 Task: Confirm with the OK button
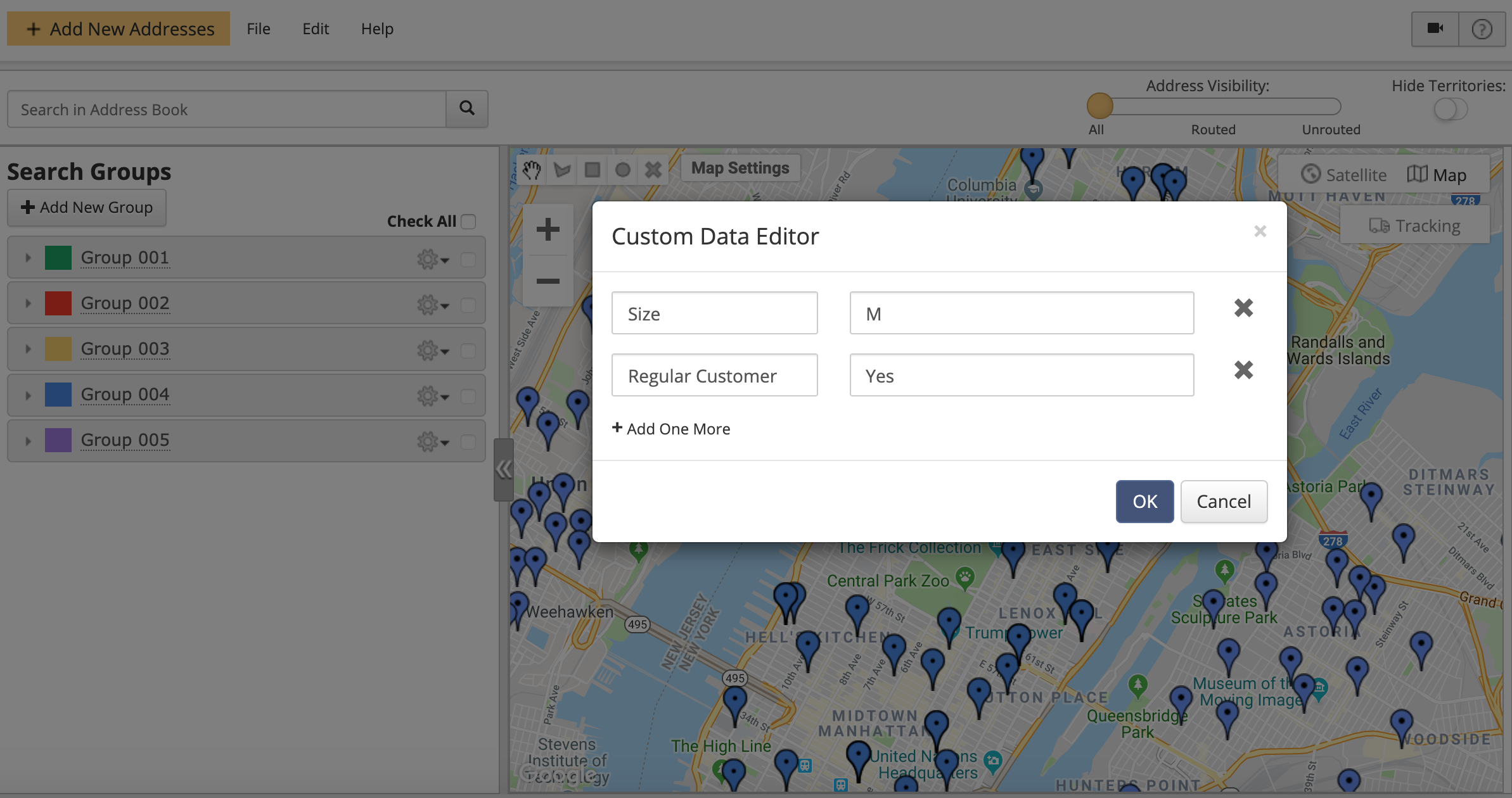(1144, 502)
